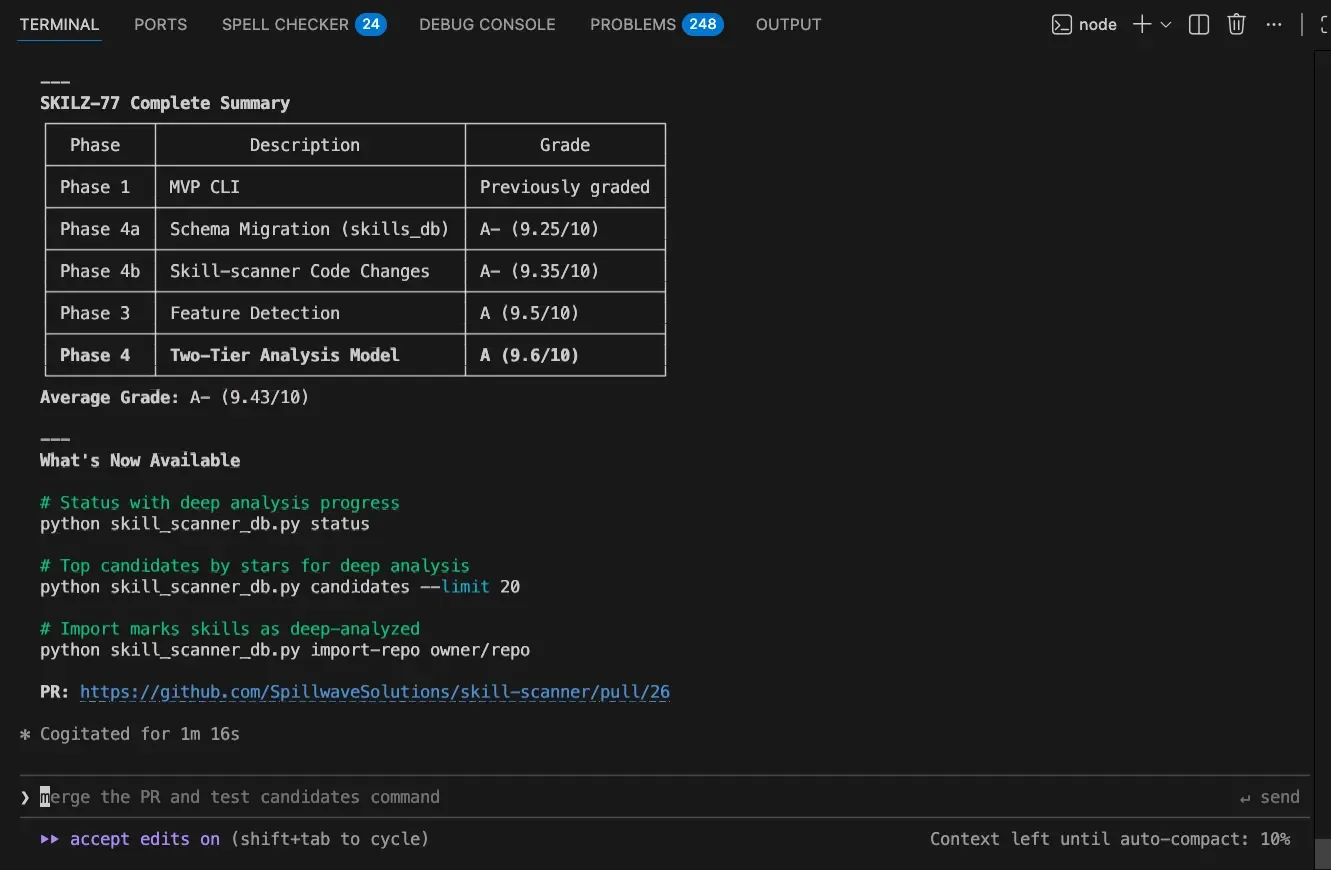Open the terminal more actions menu
The width and height of the screenshot is (1331, 870).
click(1274, 25)
